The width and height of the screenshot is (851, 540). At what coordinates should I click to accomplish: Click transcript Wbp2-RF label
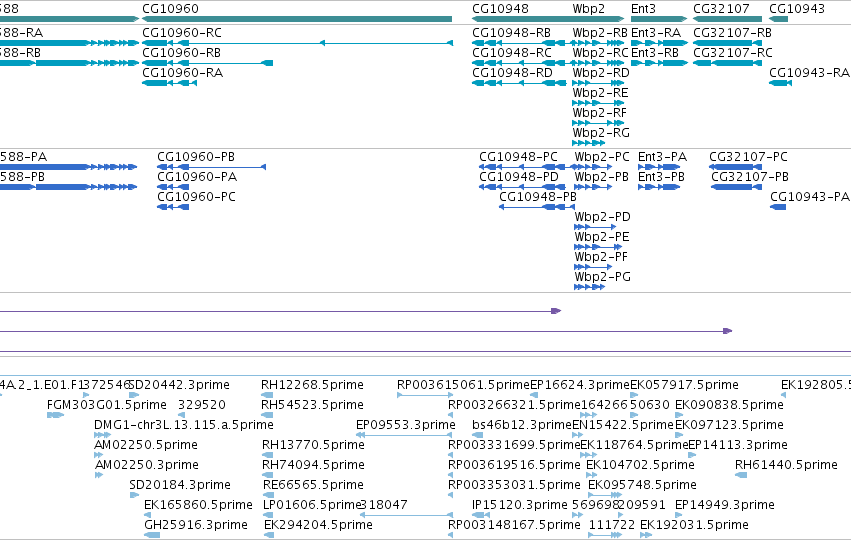600,113
